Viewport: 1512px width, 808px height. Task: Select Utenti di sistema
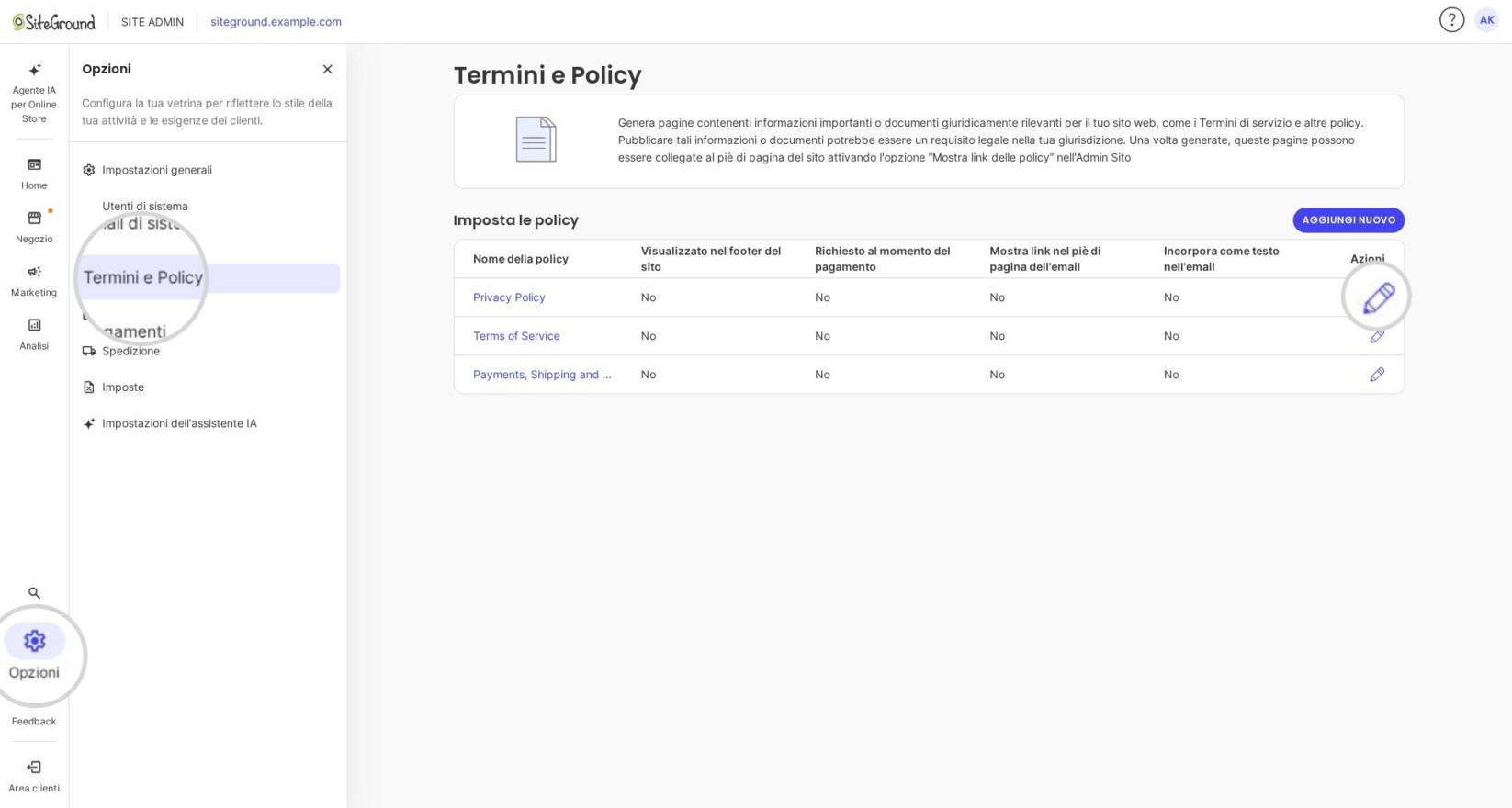pyautogui.click(x=144, y=206)
